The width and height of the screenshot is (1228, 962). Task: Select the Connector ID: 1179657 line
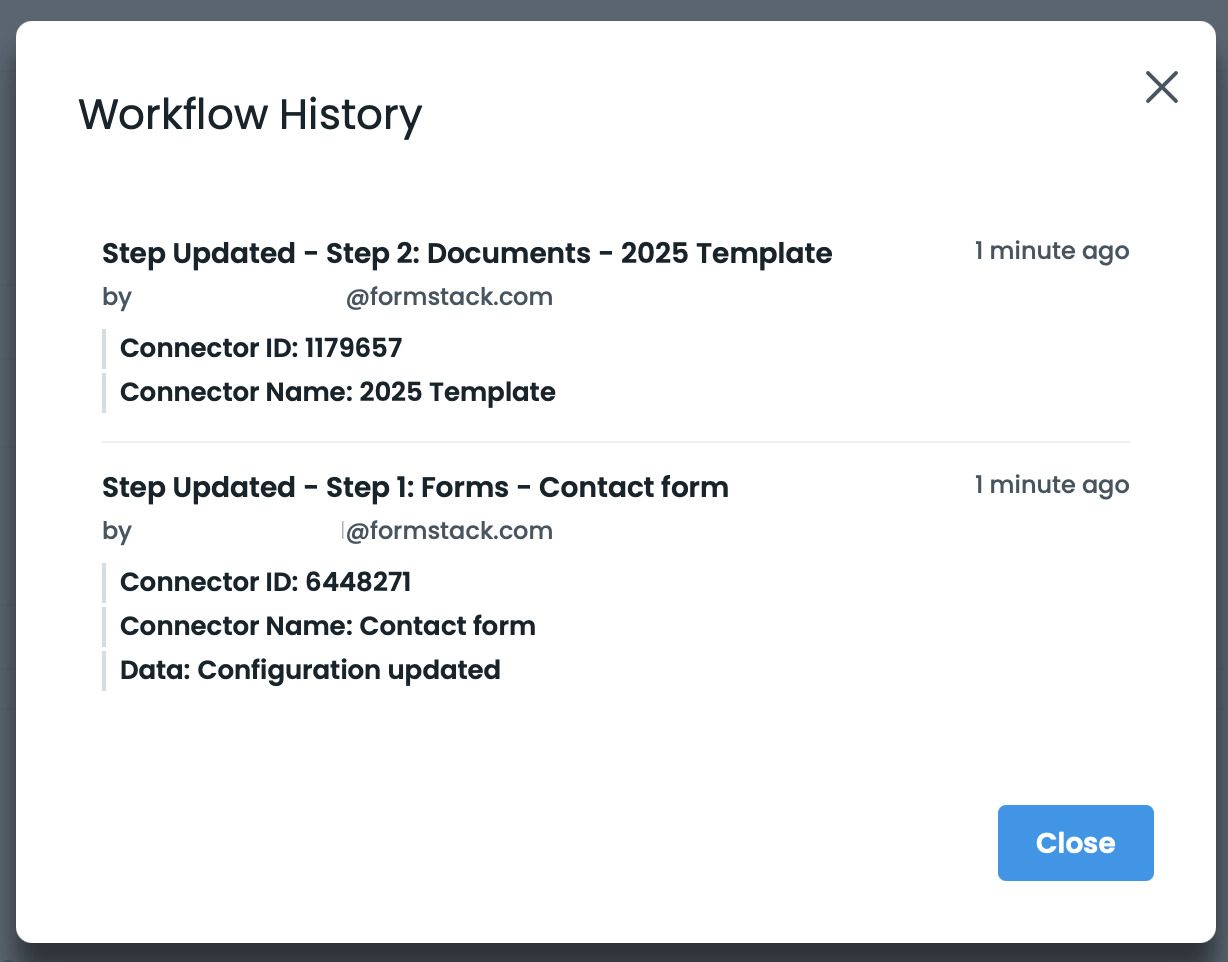[261, 348]
